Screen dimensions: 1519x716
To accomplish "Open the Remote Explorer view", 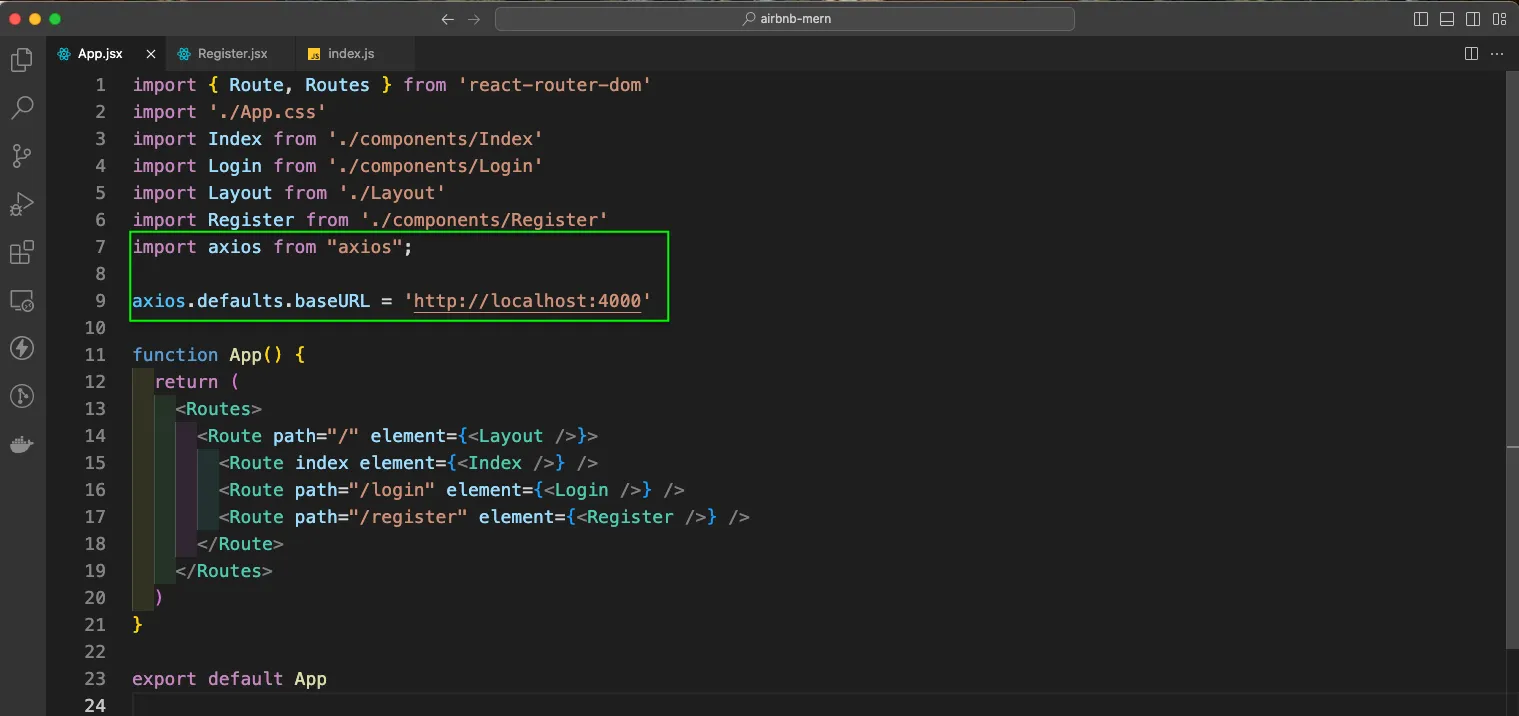I will tap(22, 300).
